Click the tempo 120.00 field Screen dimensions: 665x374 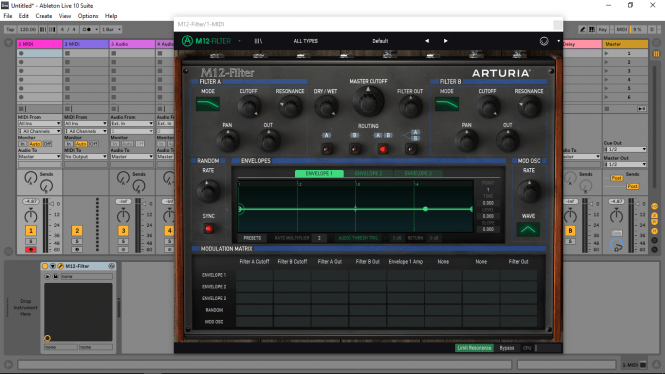click(28, 29)
